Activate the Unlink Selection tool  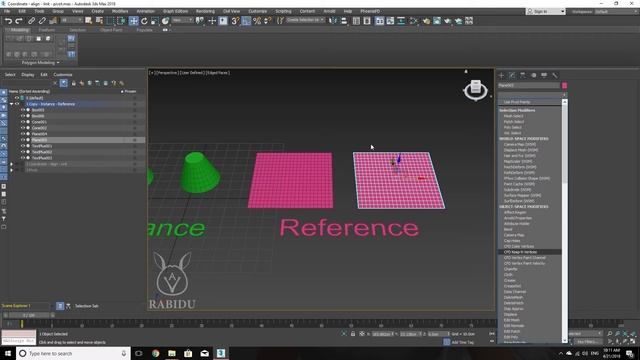click(42, 20)
